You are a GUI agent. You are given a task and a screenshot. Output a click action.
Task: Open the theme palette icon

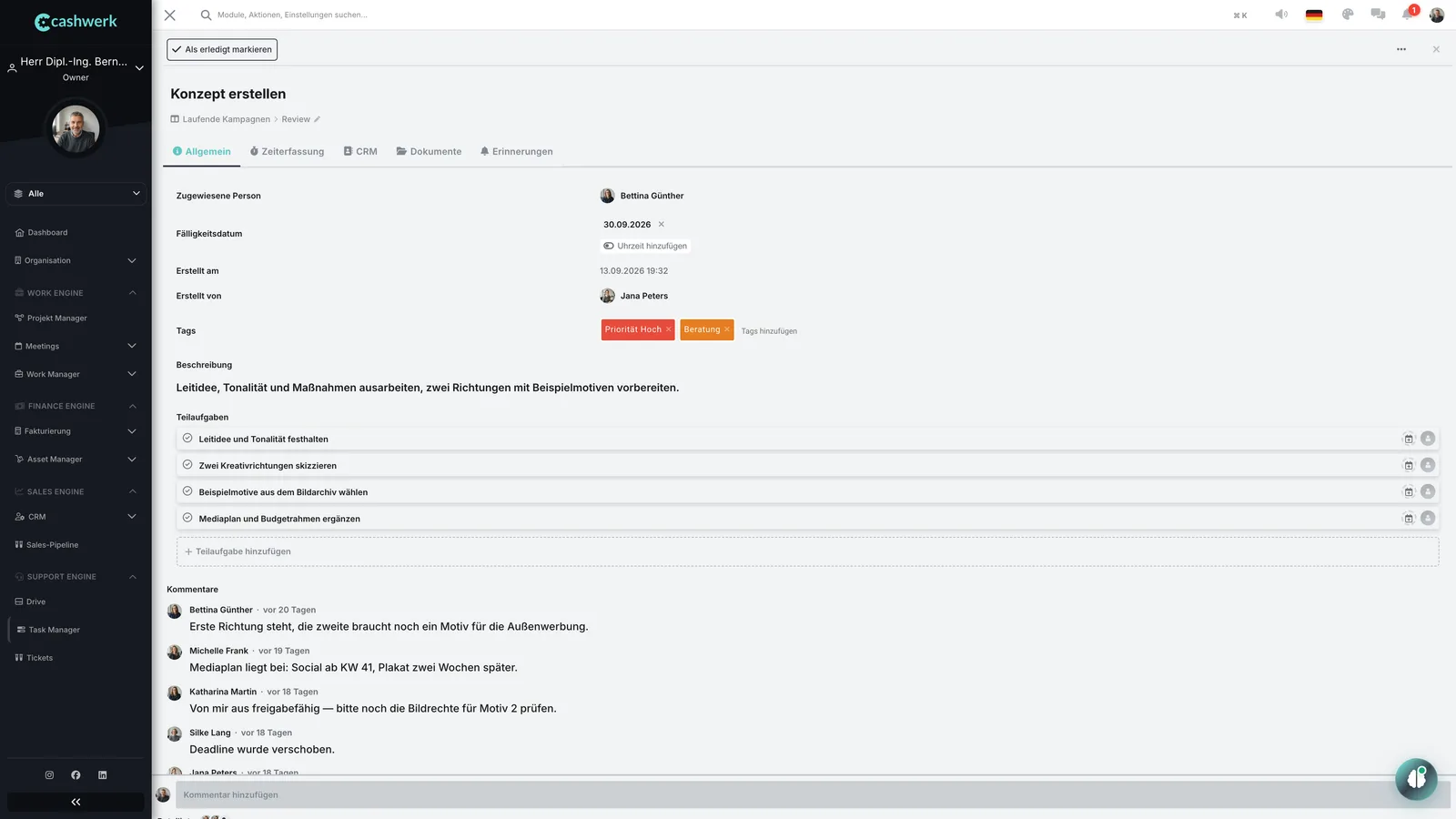(1348, 15)
